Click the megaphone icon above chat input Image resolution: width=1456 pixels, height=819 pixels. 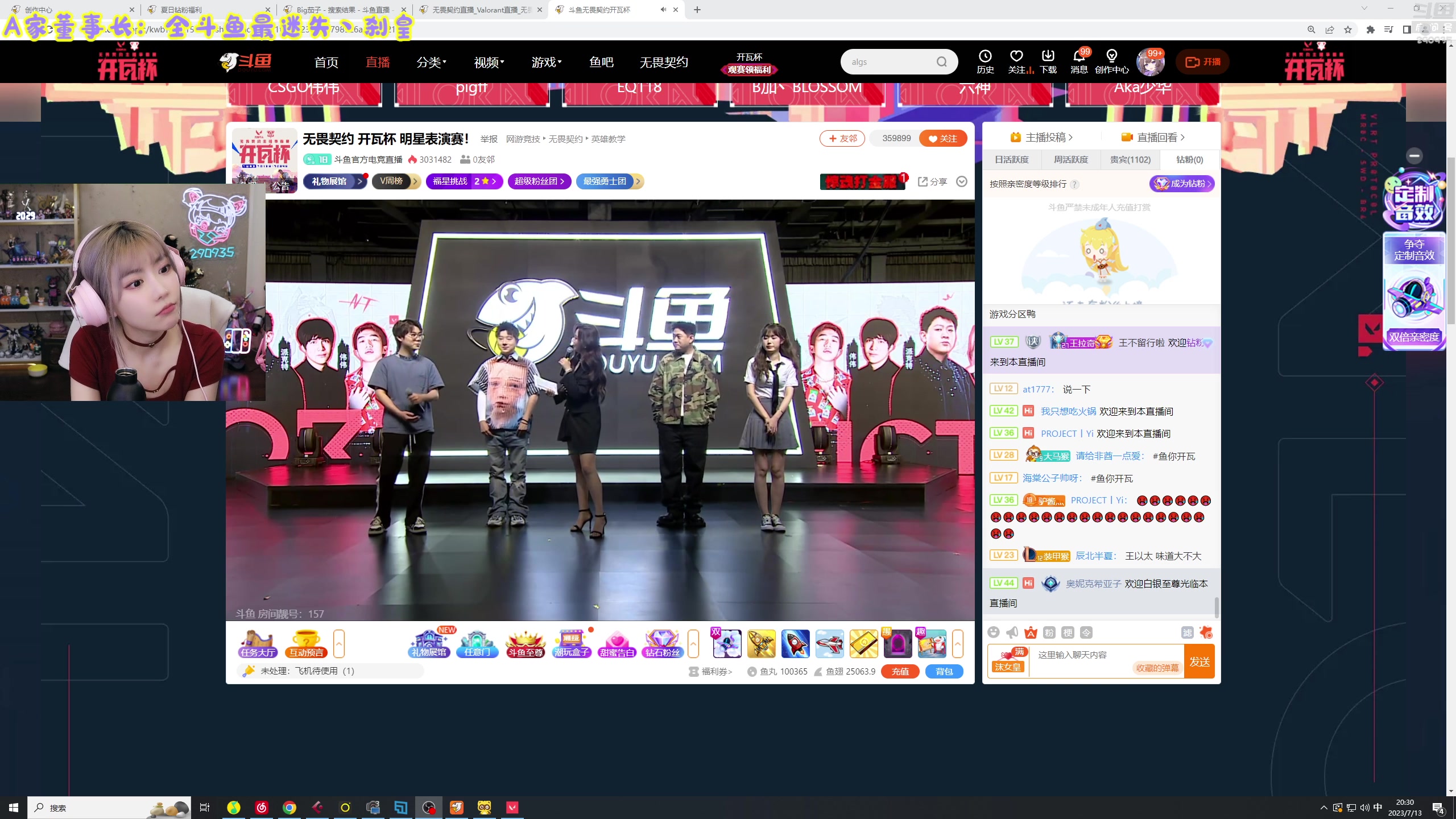(x=1012, y=632)
